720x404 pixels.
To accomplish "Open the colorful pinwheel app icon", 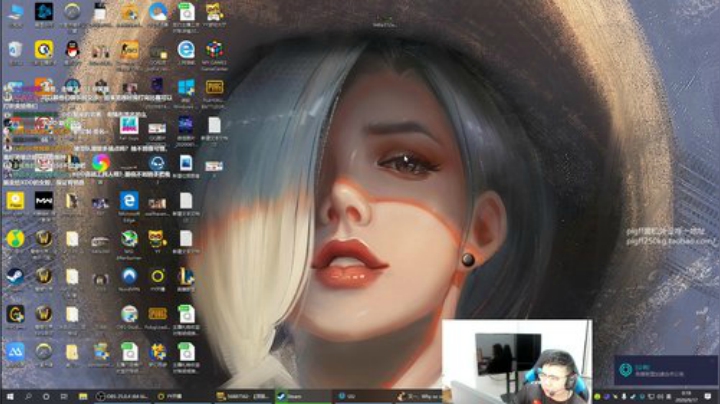I will point(101,163).
